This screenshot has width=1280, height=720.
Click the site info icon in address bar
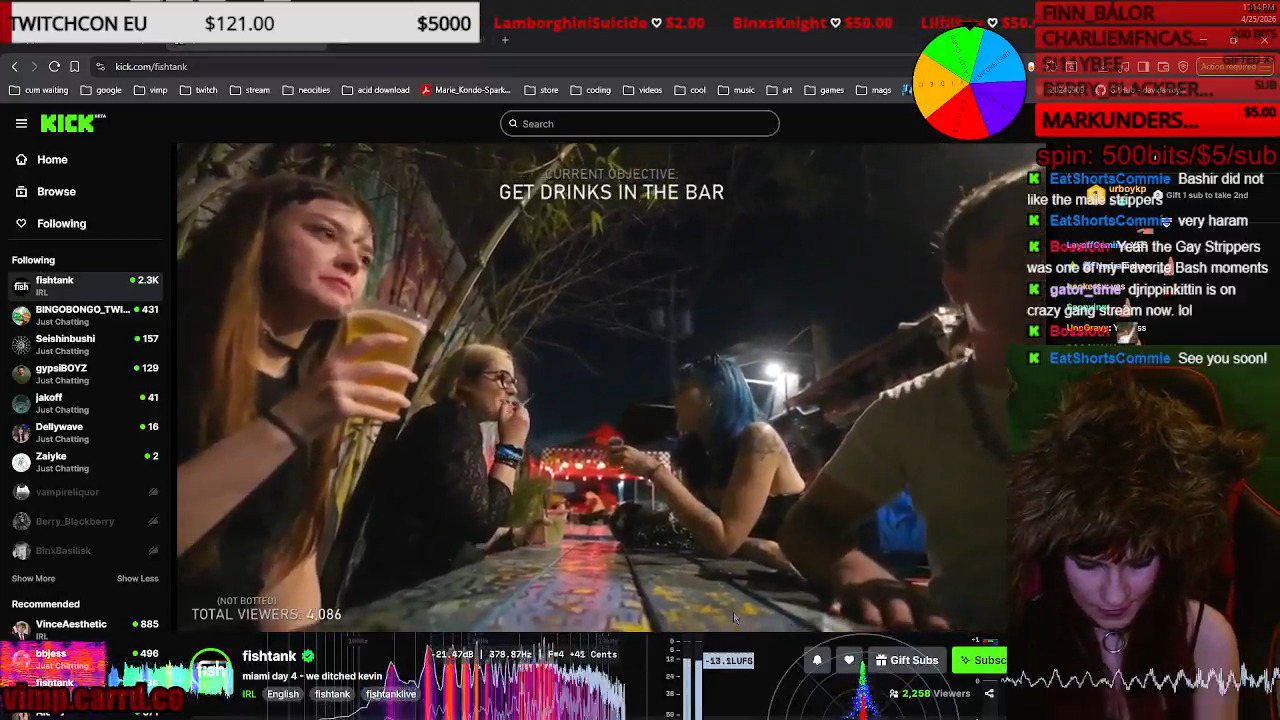pos(100,67)
